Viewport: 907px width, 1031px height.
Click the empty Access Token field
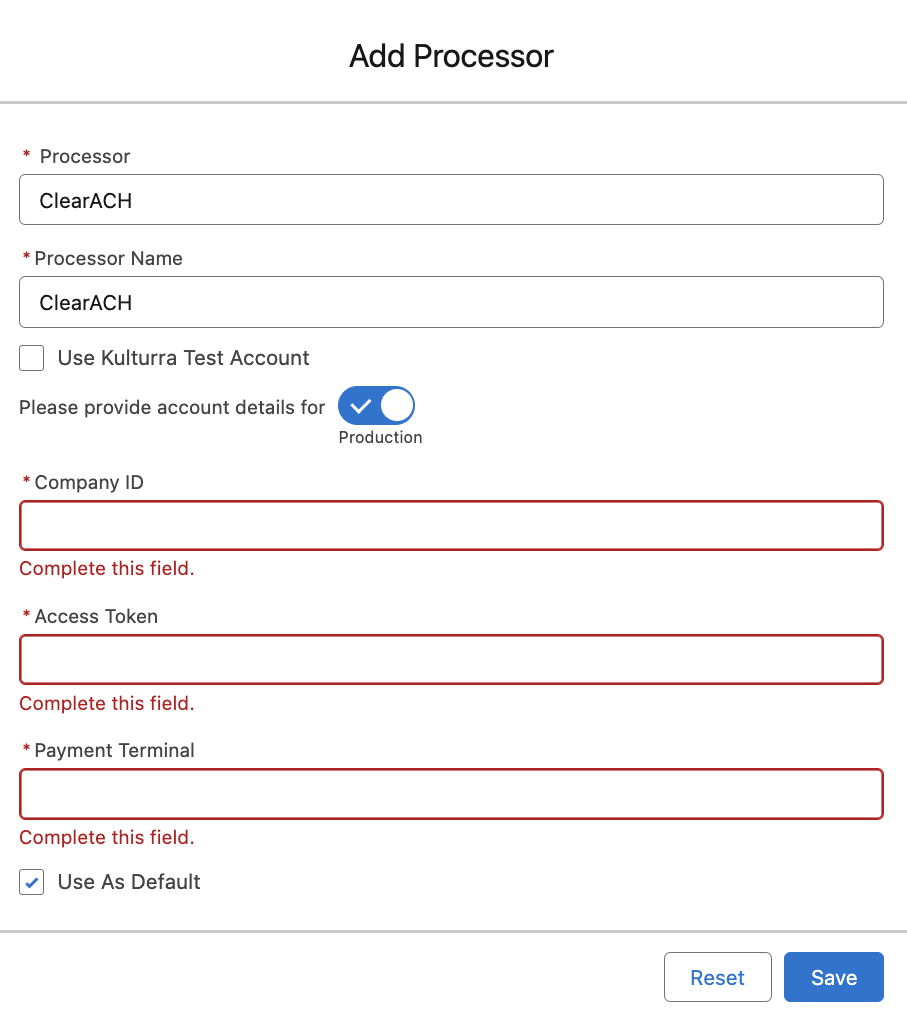pos(451,660)
